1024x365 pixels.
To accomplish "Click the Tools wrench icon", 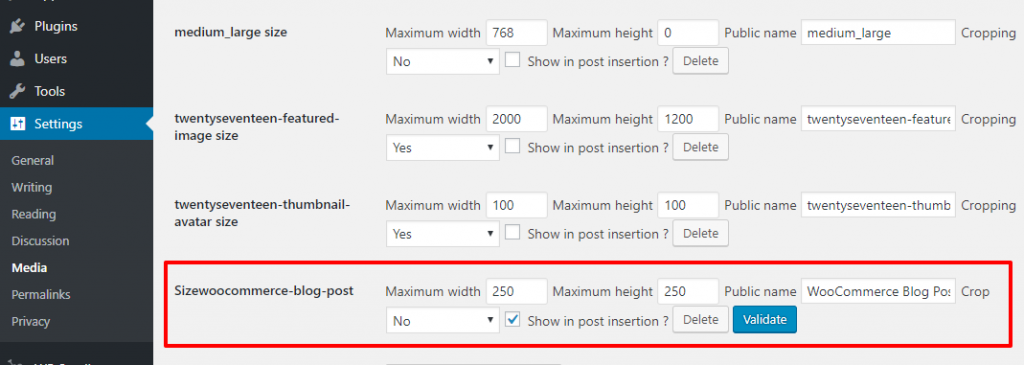I will click(18, 91).
